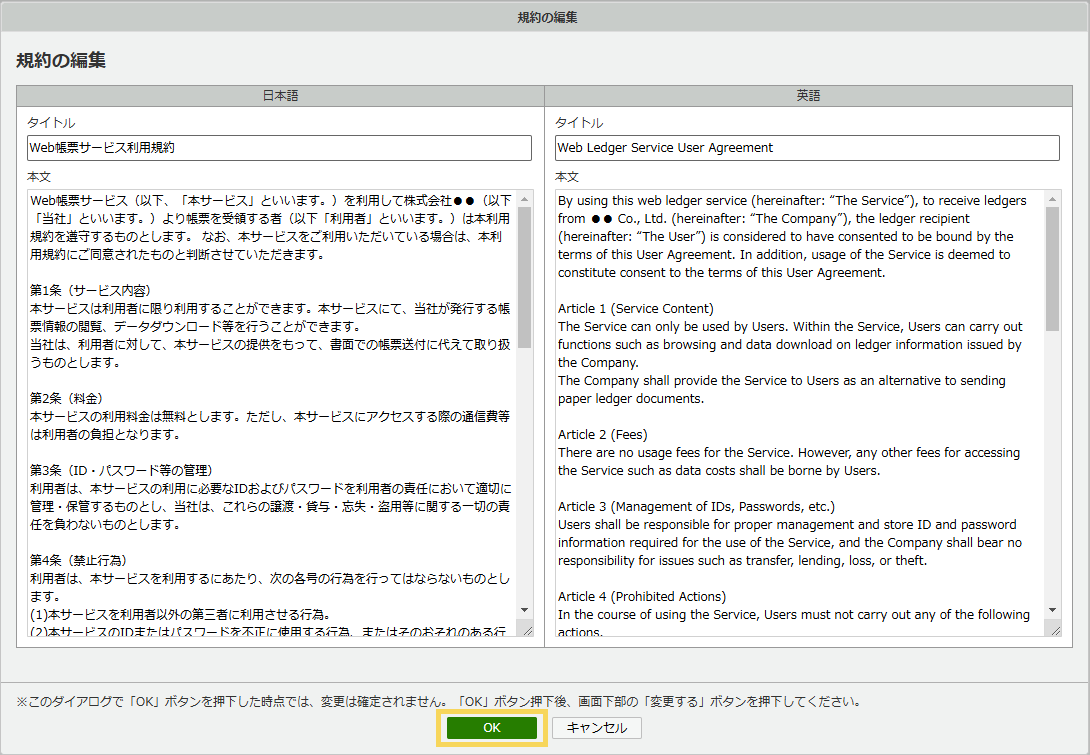Image resolution: width=1090 pixels, height=755 pixels.
Task: Click empty scrollbar track in English body area
Action: 1052,470
